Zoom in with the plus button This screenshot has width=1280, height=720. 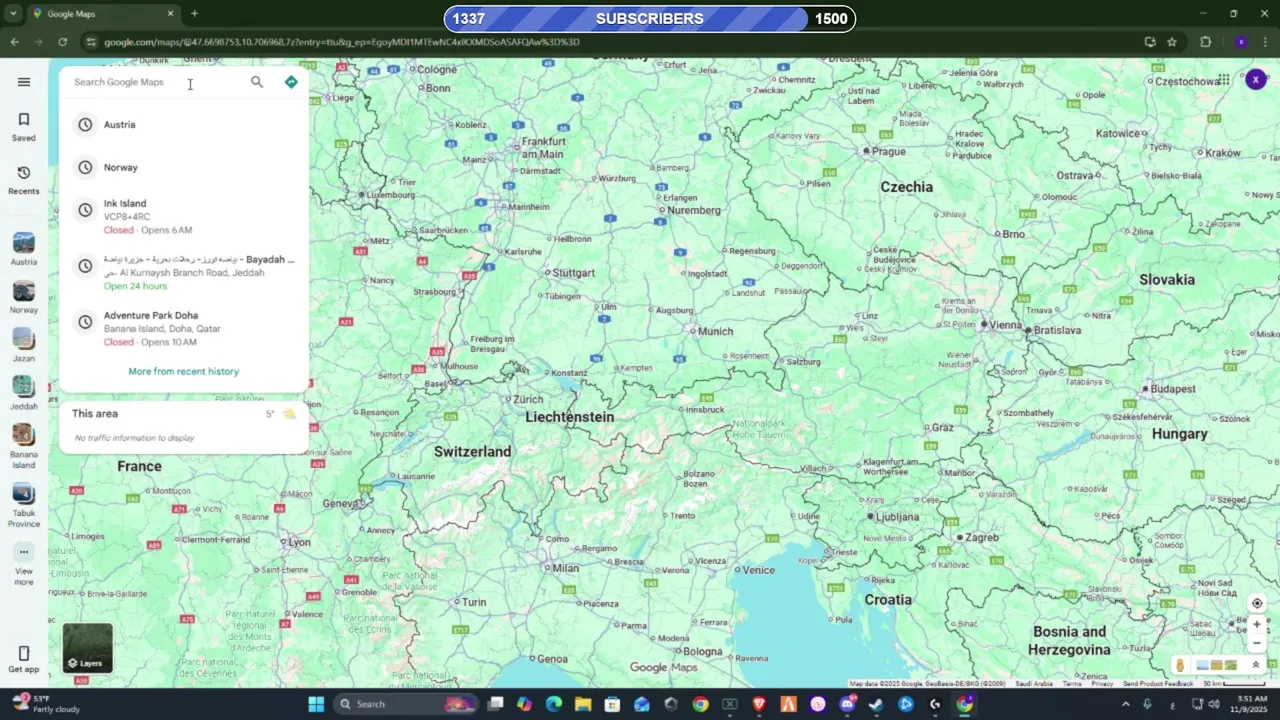(x=1257, y=624)
